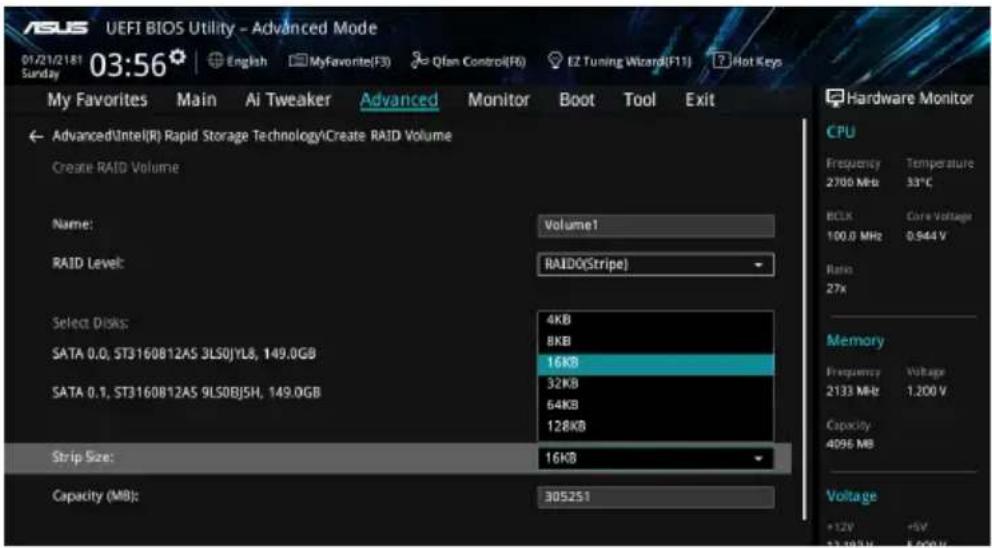Click the arrow on Strip Size dropdown

pyautogui.click(x=759, y=458)
